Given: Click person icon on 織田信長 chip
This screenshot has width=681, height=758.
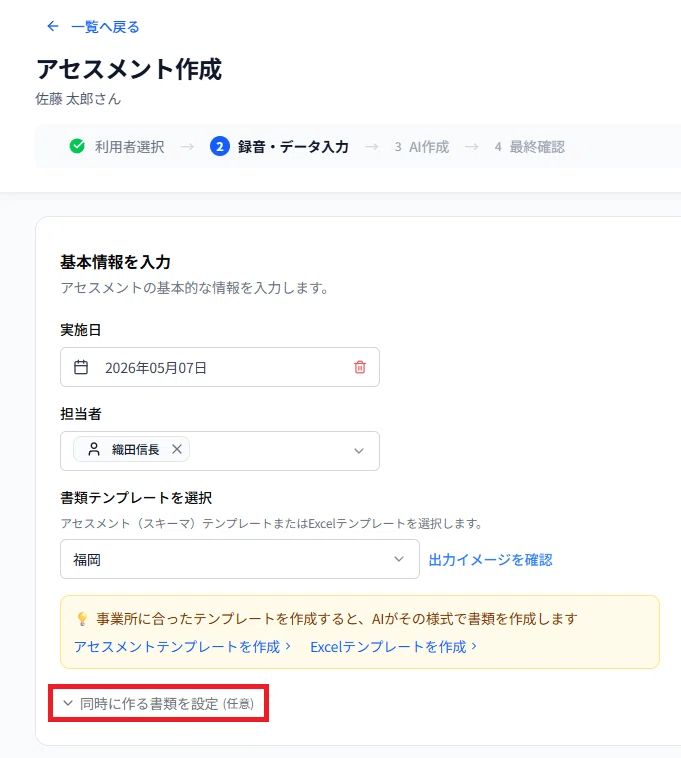Looking at the screenshot, I should click(x=94, y=449).
